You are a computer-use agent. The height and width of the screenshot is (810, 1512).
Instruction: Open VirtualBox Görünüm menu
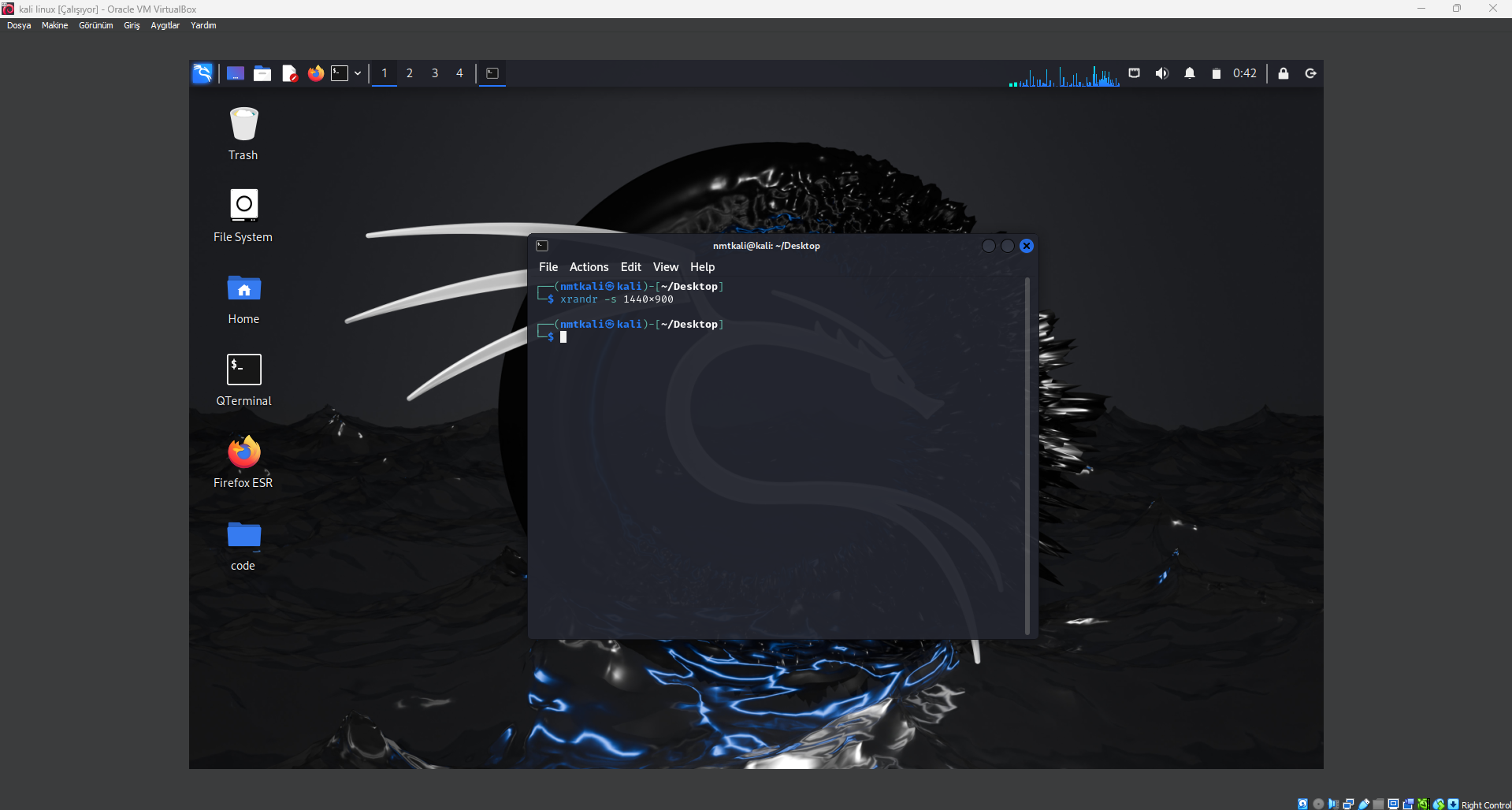[x=95, y=25]
